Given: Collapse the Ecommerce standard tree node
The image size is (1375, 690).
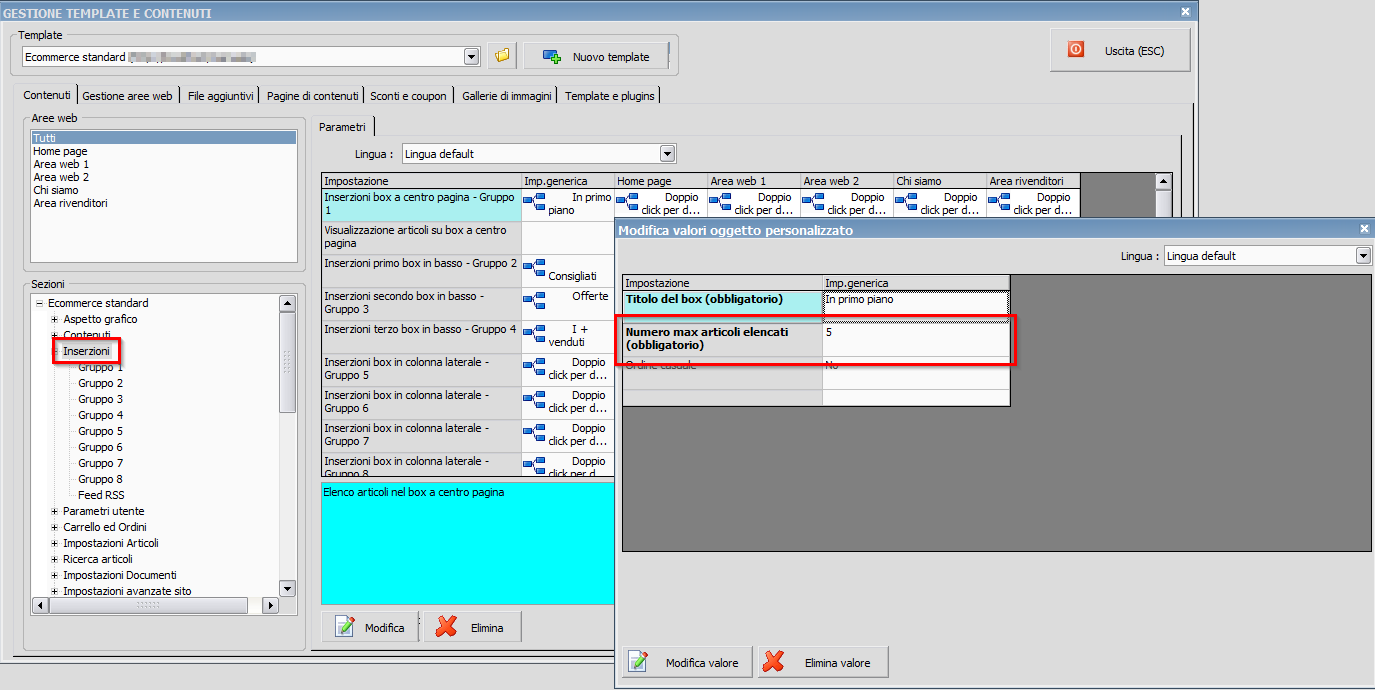Looking at the screenshot, I should click(38, 303).
